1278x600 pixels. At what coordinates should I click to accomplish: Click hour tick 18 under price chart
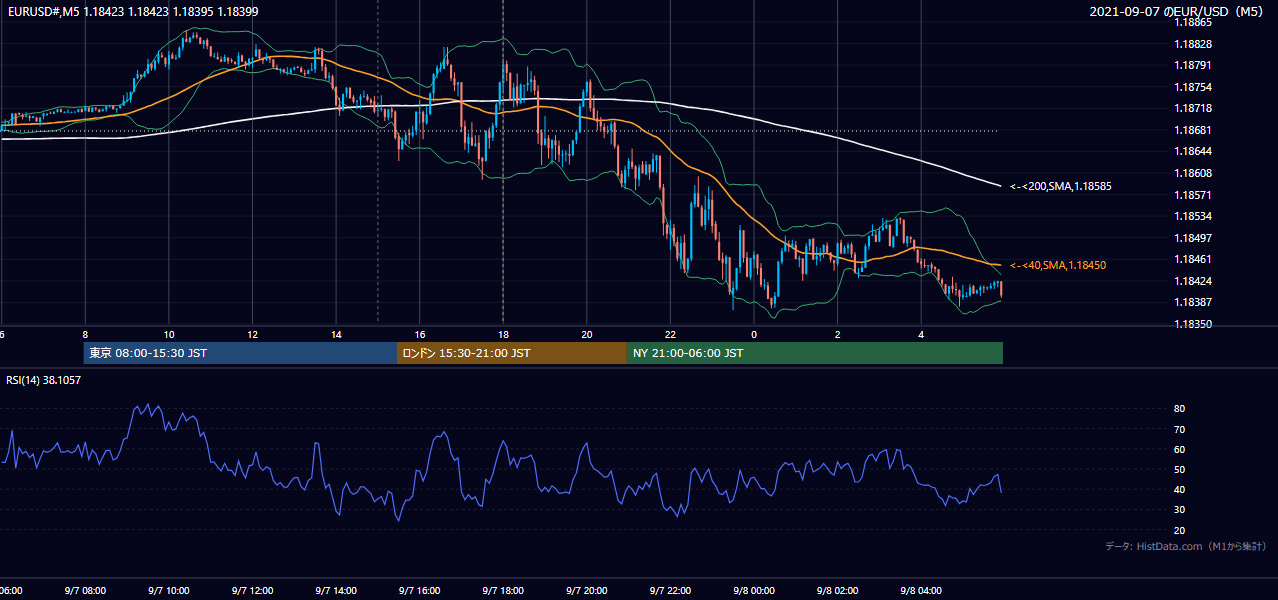(x=503, y=335)
